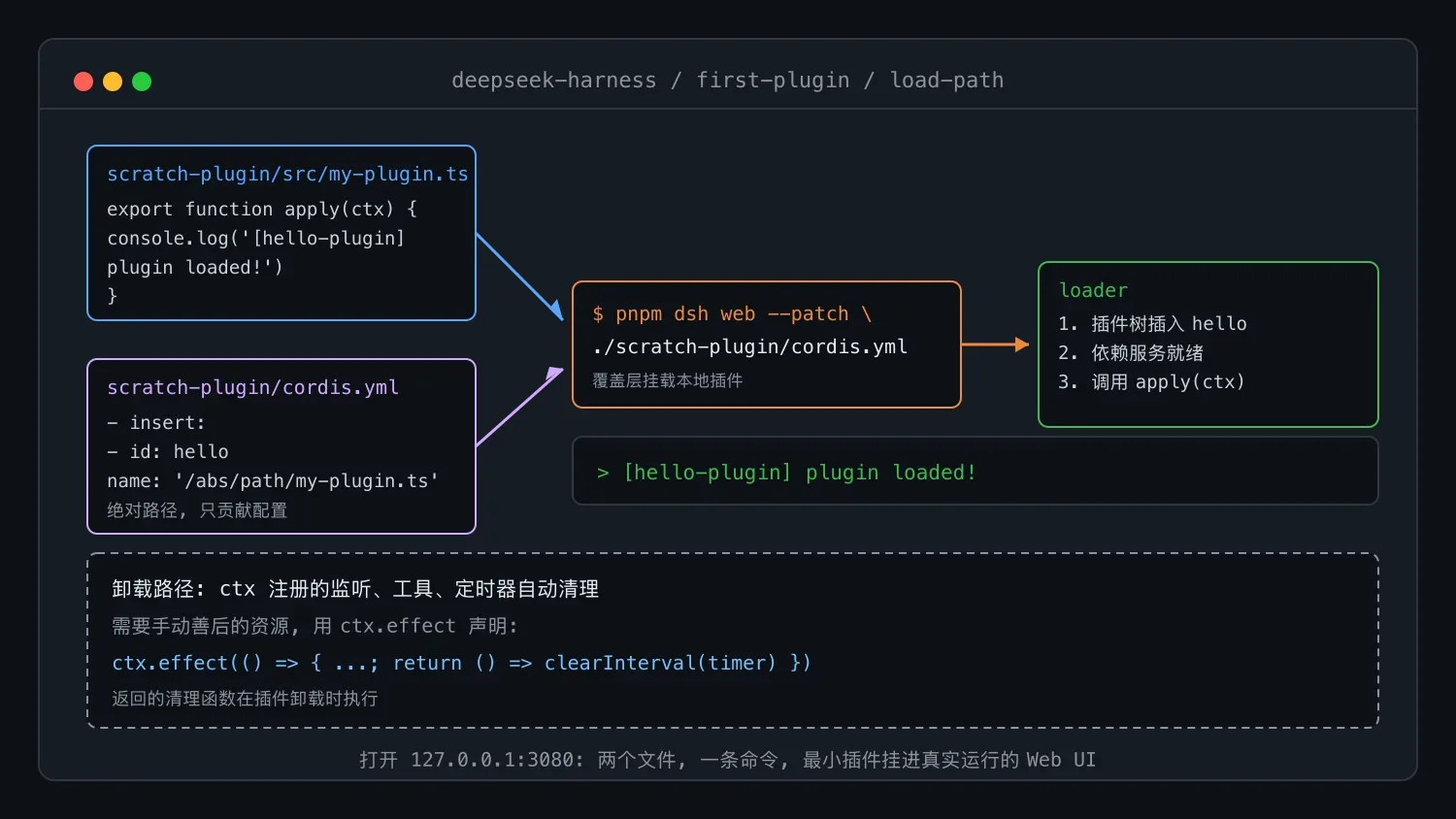Select the command '$ pnpm dsh web --patch \'
The width and height of the screenshot is (1456, 819).
(x=732, y=313)
